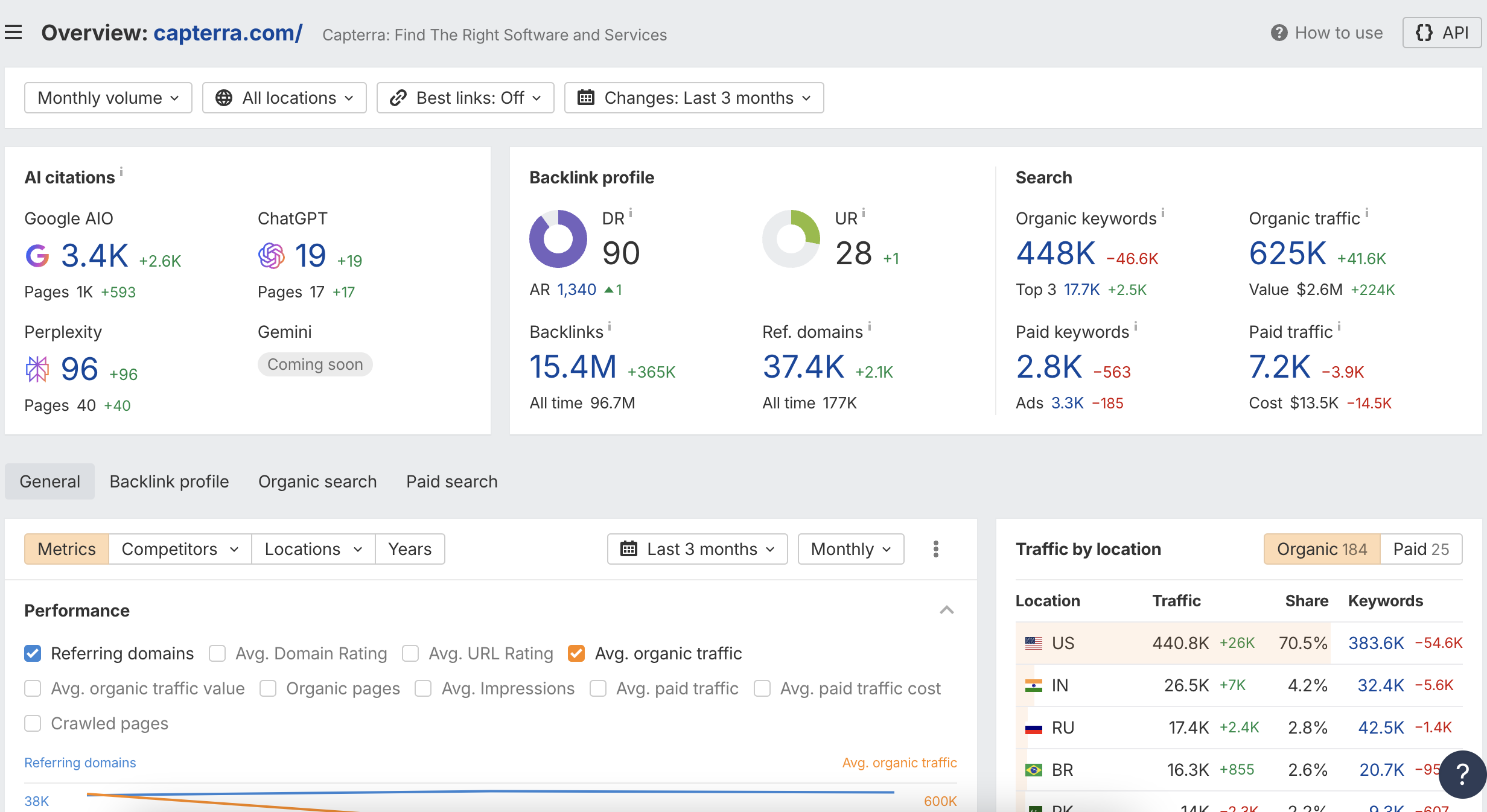Switch to the General tab
This screenshot has width=1487, height=812.
(49, 481)
